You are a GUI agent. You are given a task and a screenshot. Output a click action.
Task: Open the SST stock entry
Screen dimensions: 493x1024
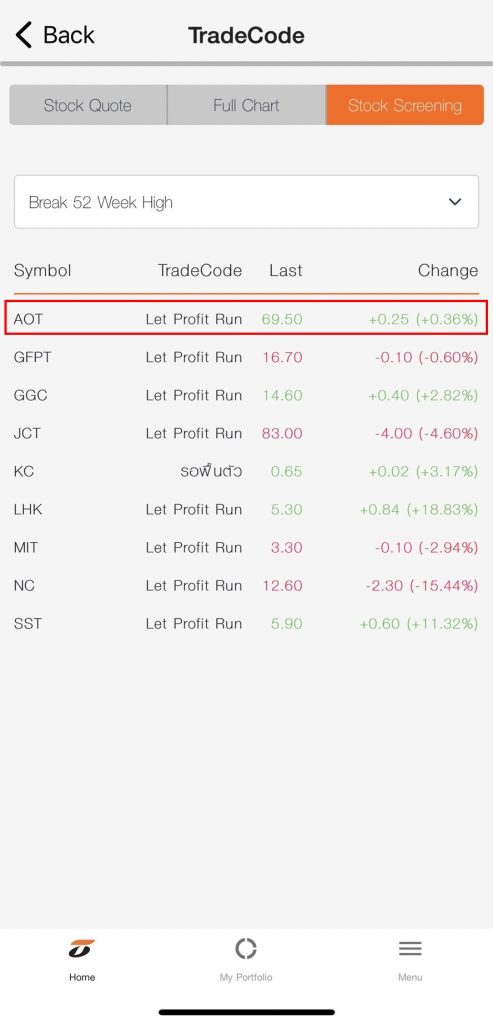pos(246,624)
